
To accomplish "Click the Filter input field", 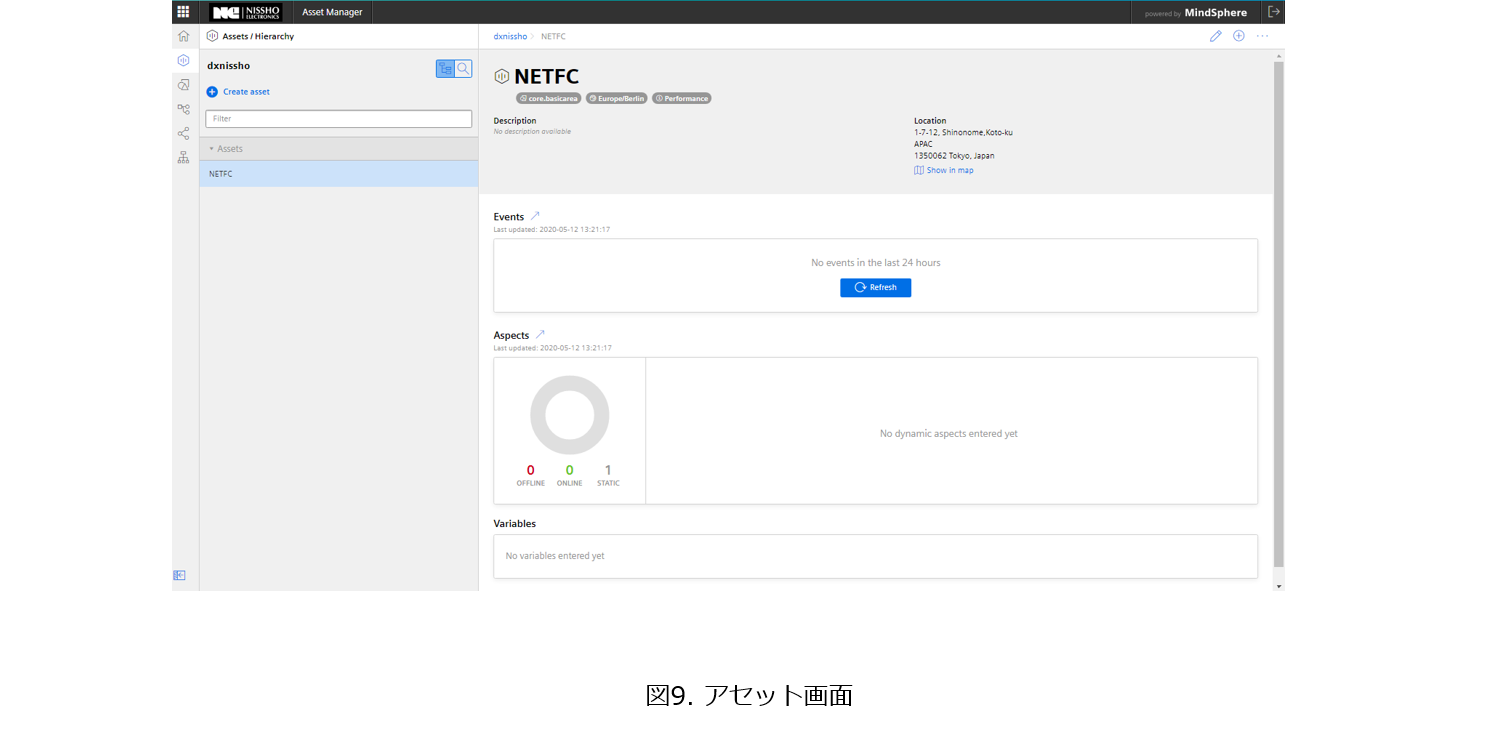I will [338, 118].
